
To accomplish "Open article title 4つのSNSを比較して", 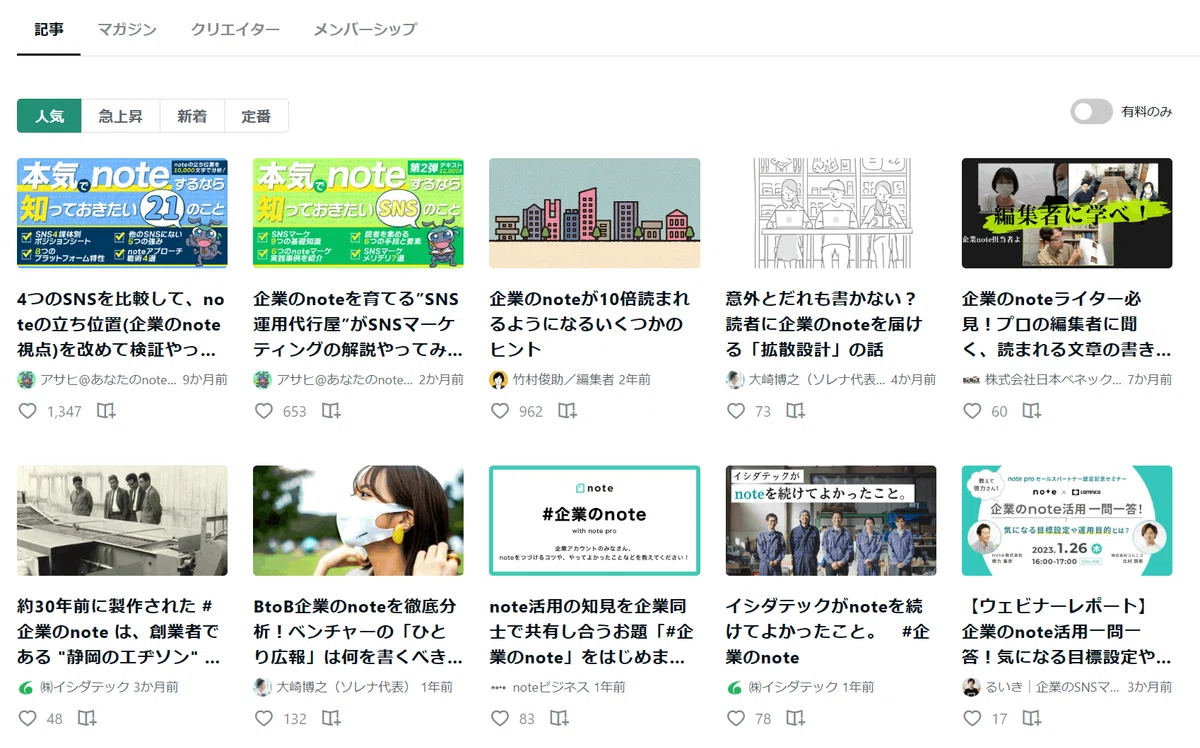I will [122, 324].
